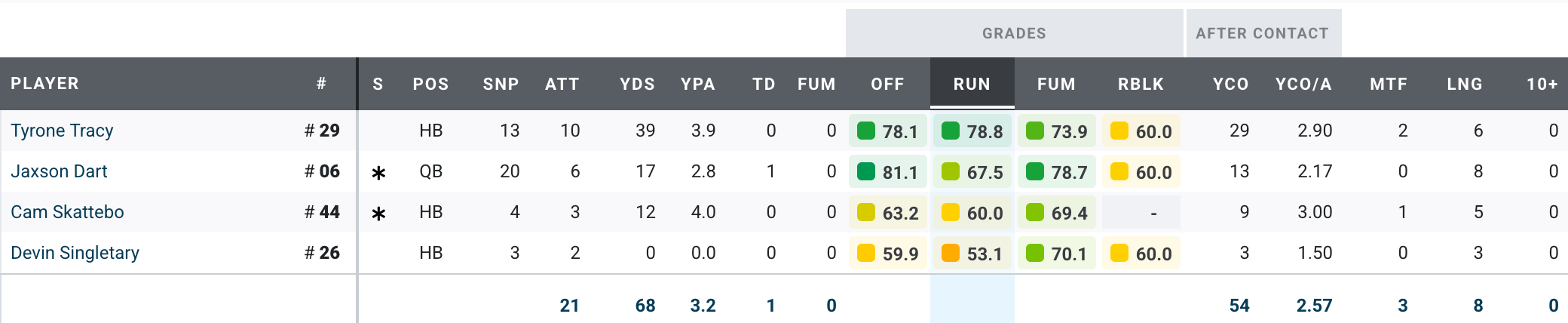Sort by the MTF column header
The image size is (1568, 323).
coord(1388,84)
